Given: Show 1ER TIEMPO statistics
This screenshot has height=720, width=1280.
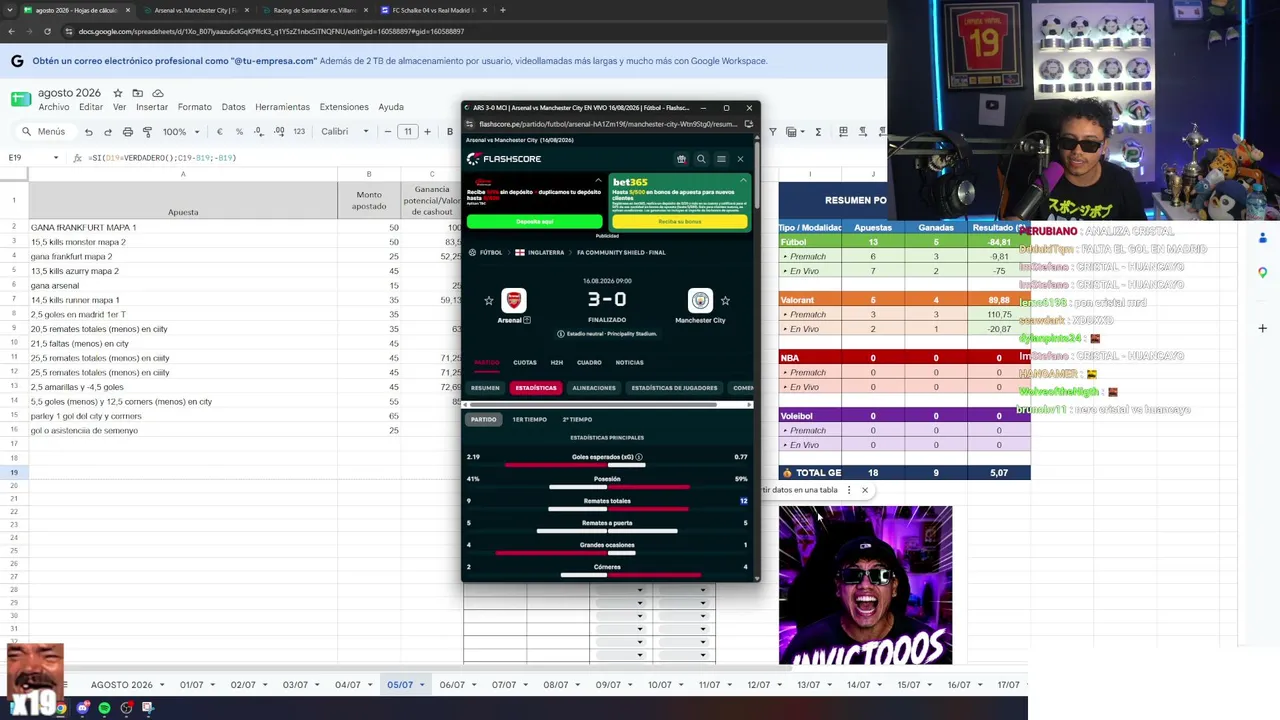Looking at the screenshot, I should click(x=530, y=419).
